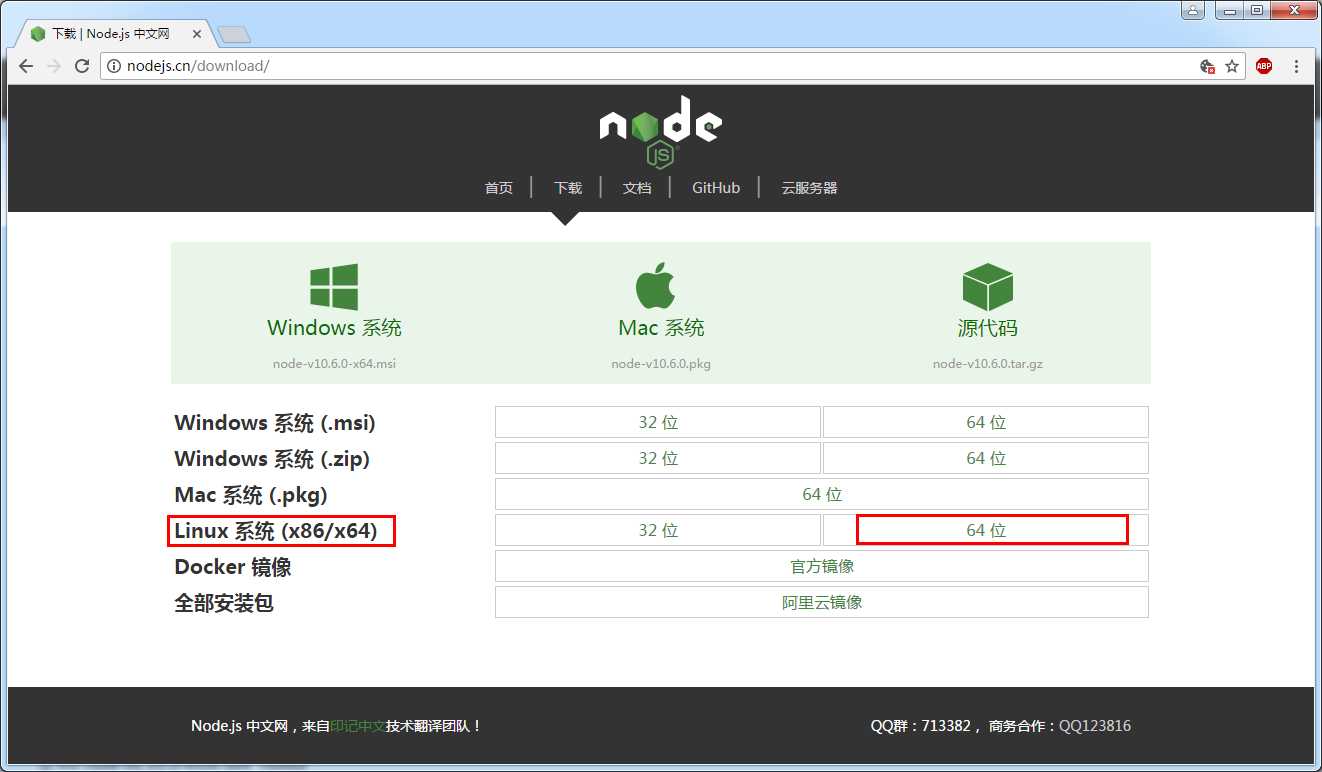The width and height of the screenshot is (1322, 772).
Task: Click the 源代码 heading link
Action: 987,328
